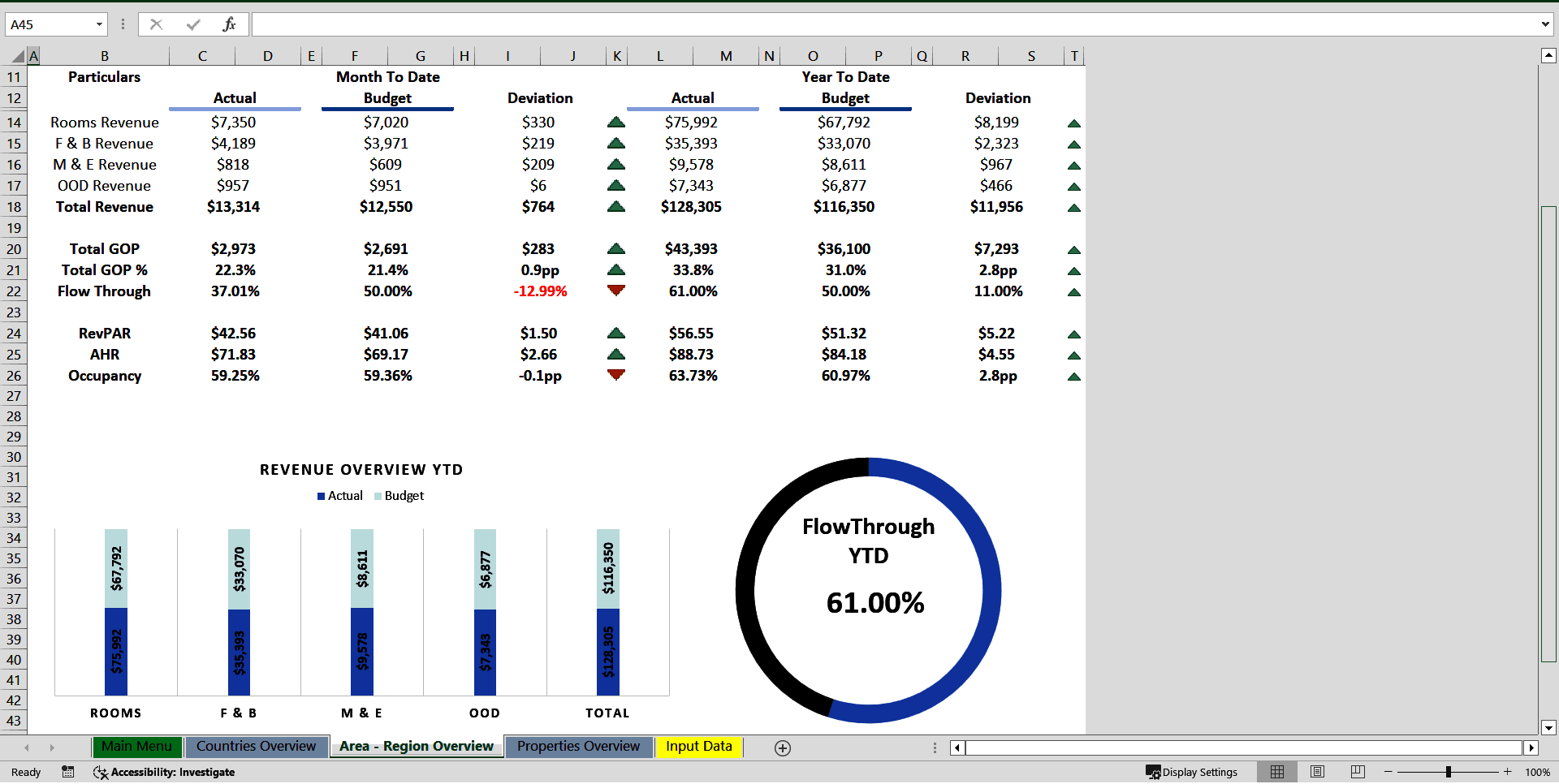
Task: Click the Rooms Revenue label cell
Action: pos(105,123)
